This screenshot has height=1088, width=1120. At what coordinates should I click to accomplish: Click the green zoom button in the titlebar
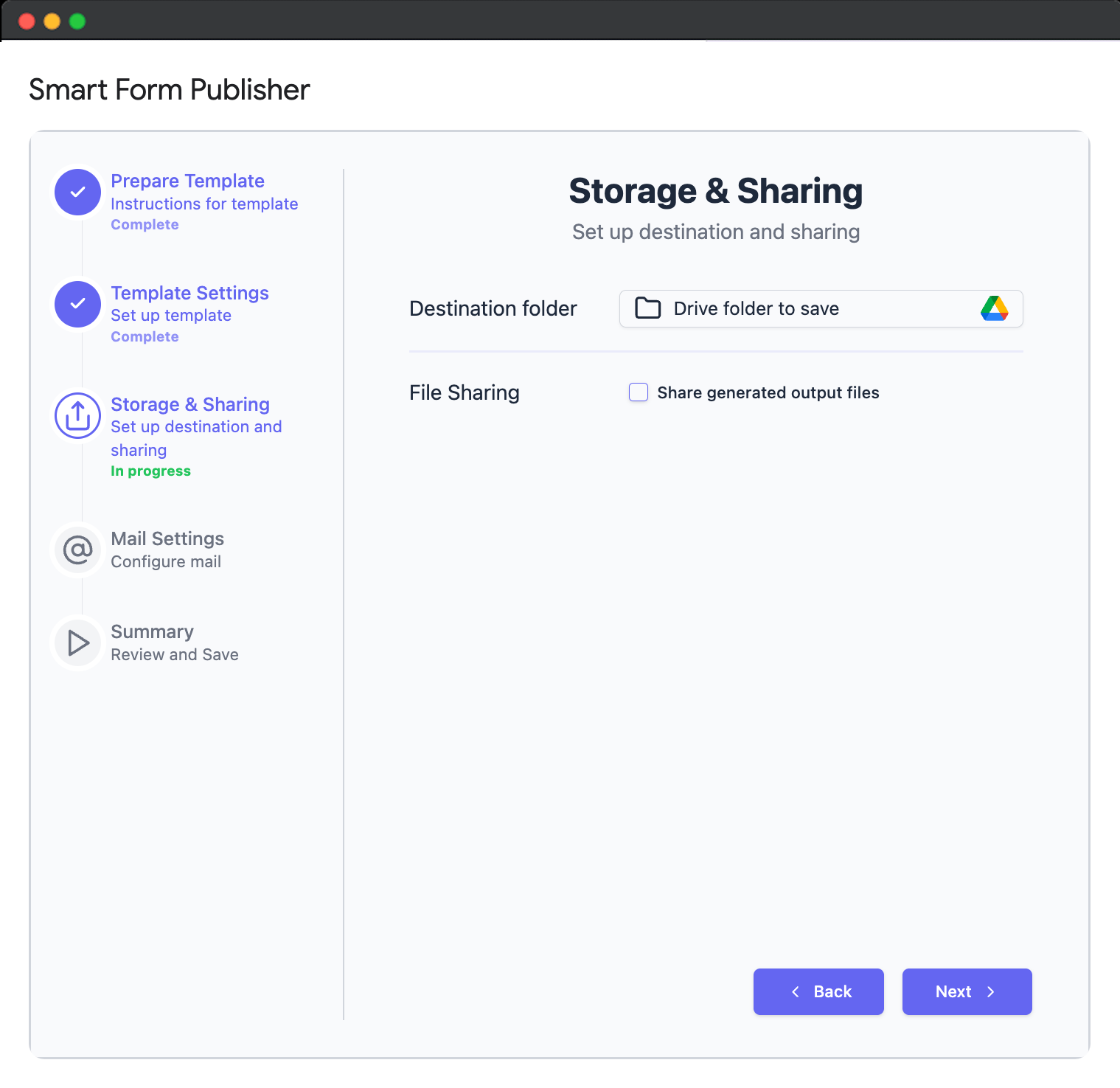coord(76,21)
